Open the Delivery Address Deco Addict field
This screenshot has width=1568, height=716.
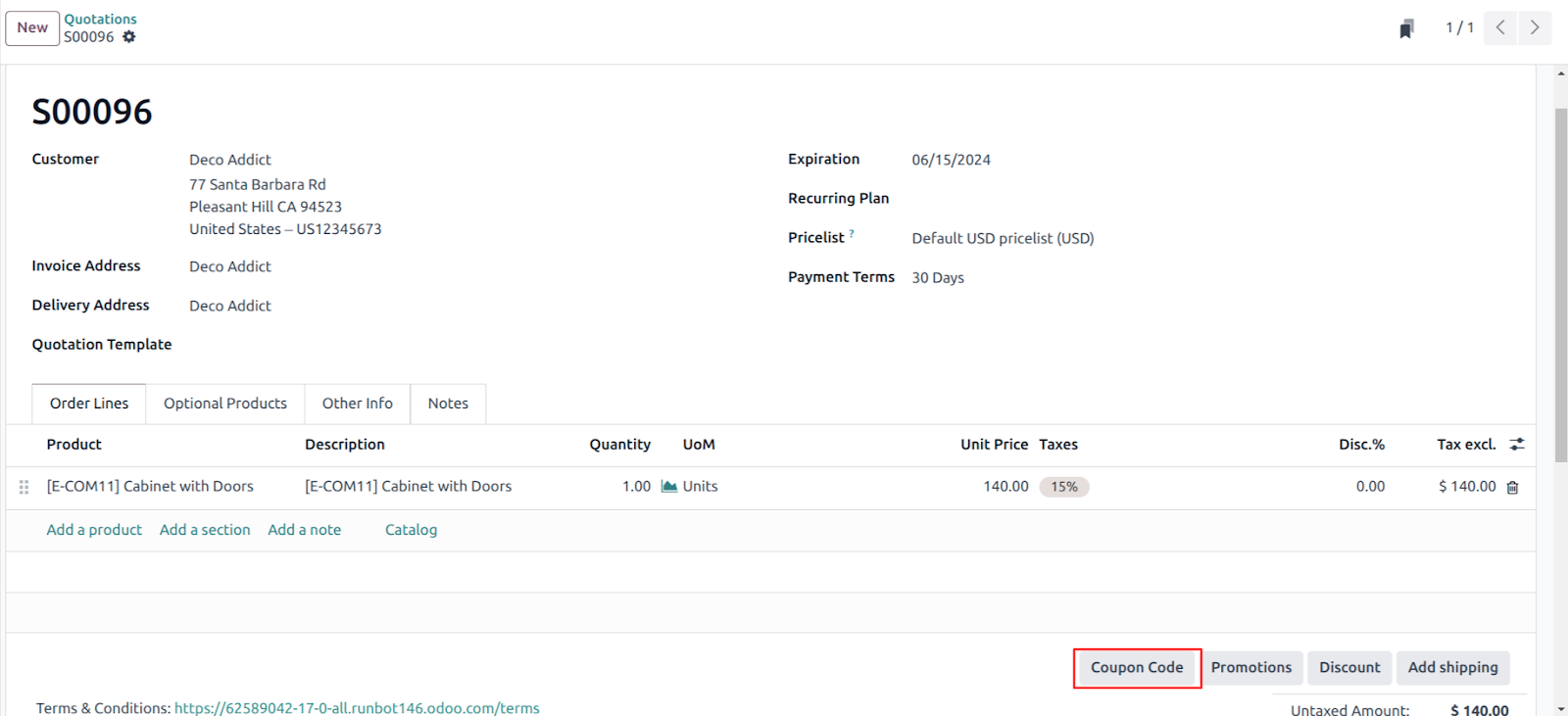pyautogui.click(x=230, y=306)
